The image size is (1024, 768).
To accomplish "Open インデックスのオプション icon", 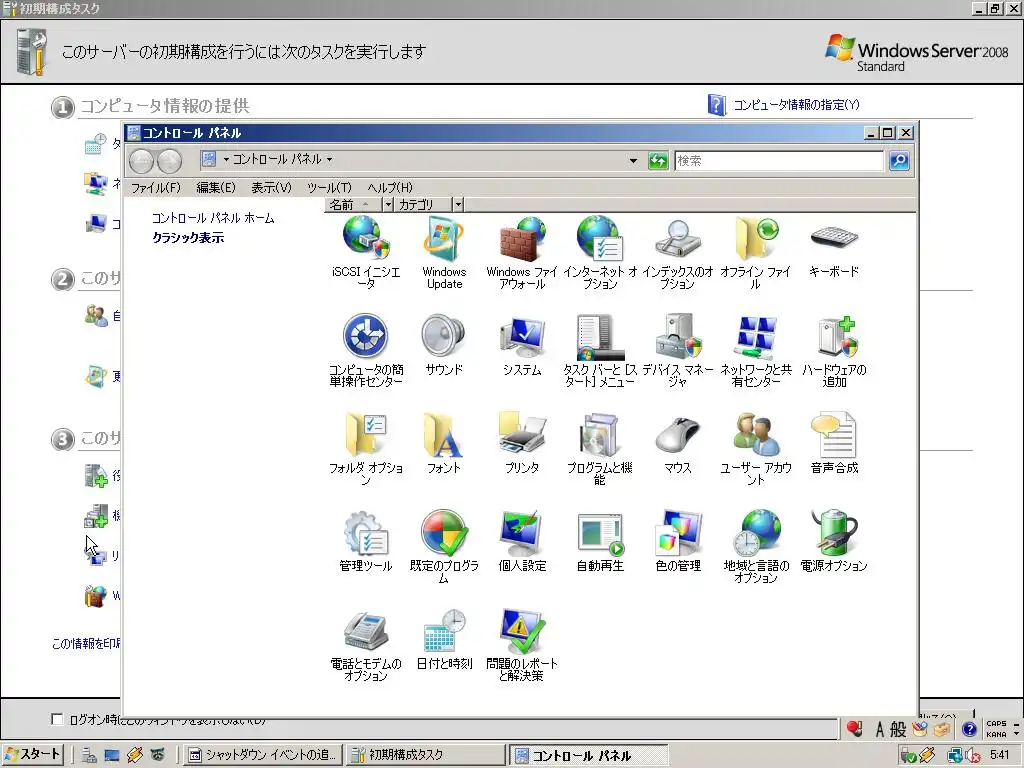I will click(x=678, y=252).
